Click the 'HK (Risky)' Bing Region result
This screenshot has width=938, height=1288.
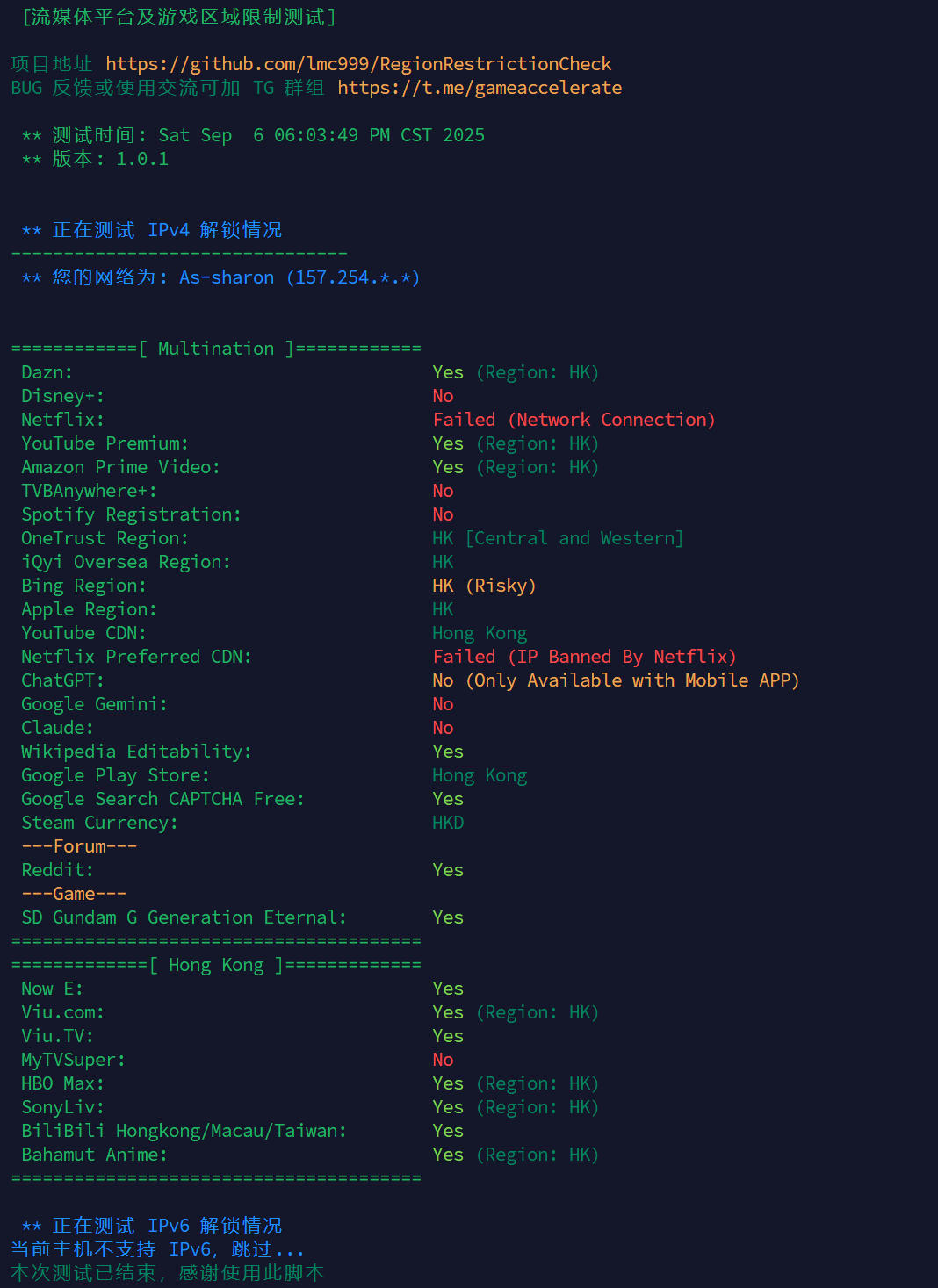(484, 586)
